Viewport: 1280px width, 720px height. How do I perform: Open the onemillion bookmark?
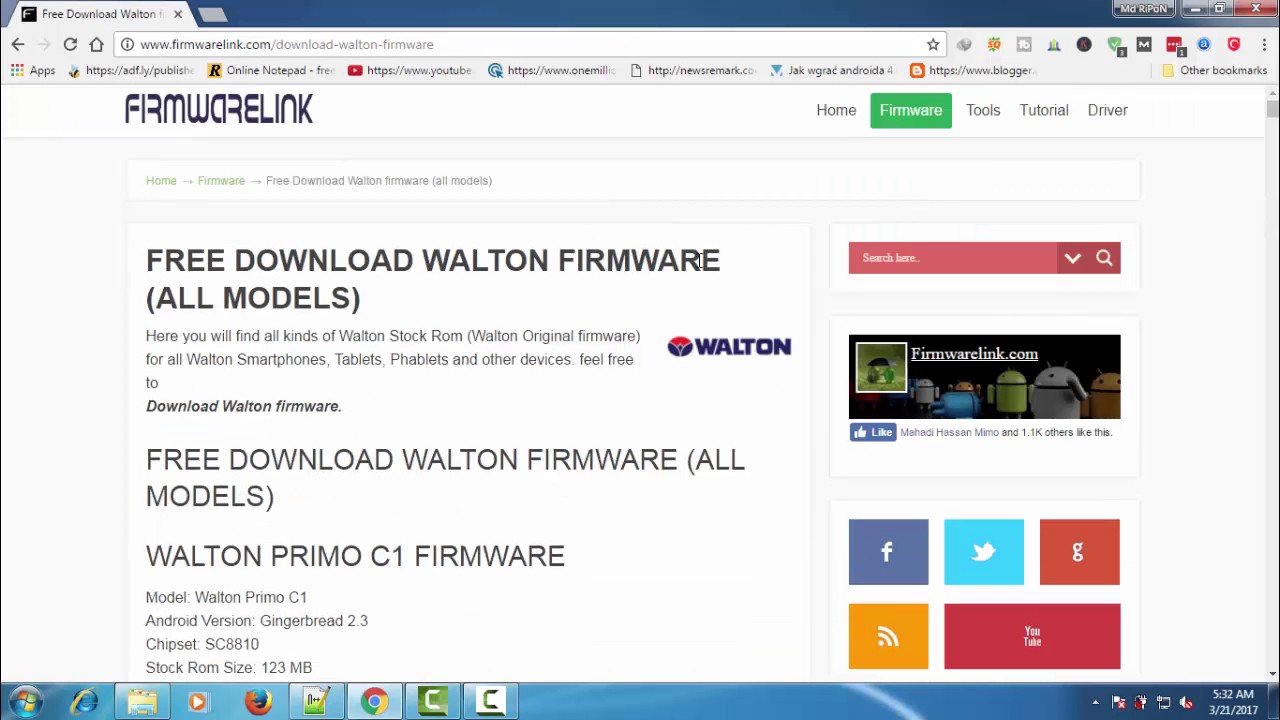point(552,70)
